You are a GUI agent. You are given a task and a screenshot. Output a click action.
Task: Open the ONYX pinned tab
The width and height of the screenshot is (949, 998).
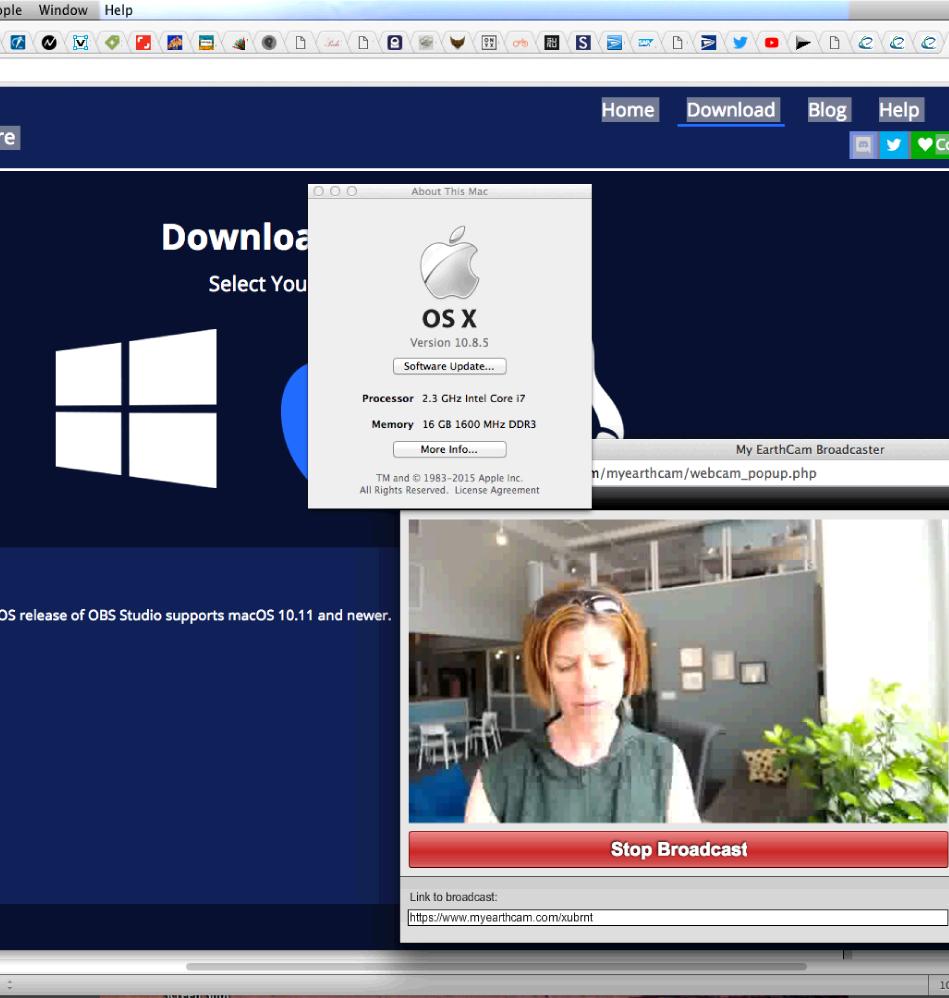(x=489, y=43)
